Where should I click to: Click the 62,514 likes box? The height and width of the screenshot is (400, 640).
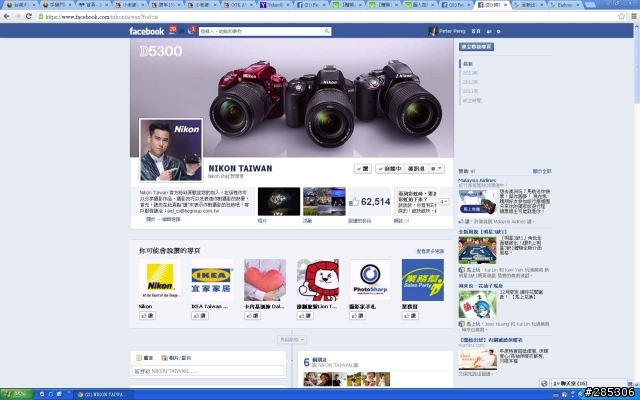(369, 201)
